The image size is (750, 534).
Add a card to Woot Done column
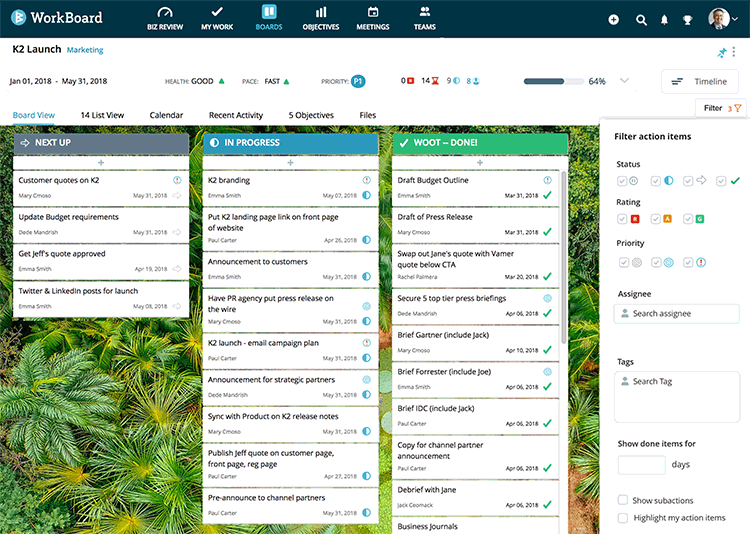point(480,163)
